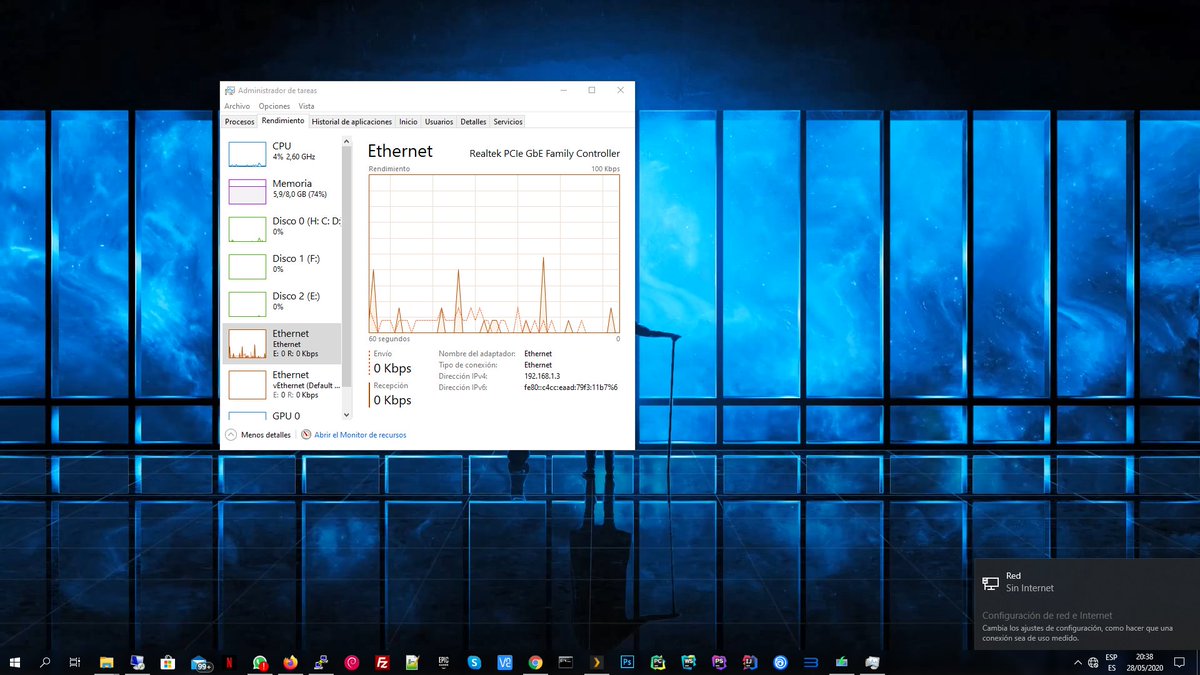Switch to the Inicio tab

tap(408, 122)
